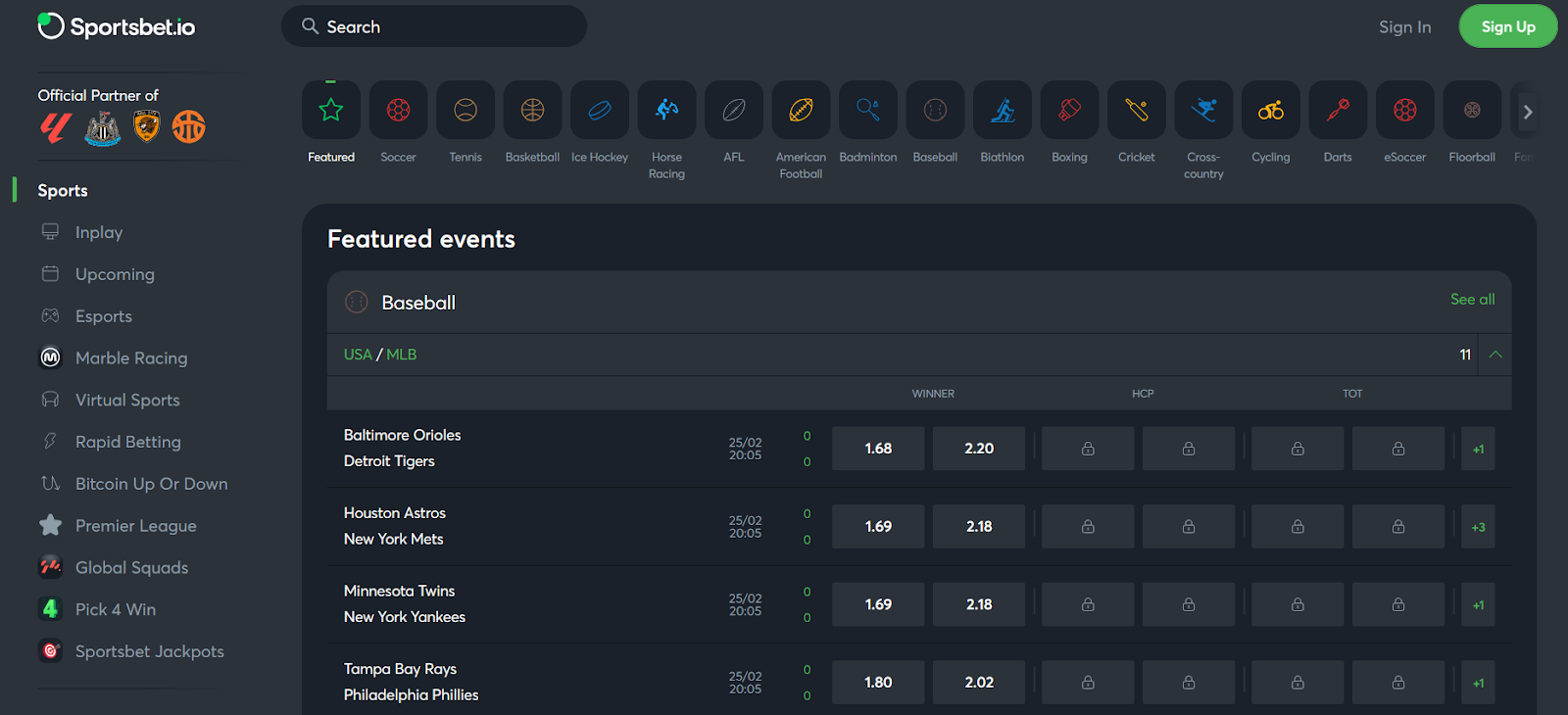Open Sportsbet Jackpots sidebar item
The height and width of the screenshot is (715, 1568).
click(149, 651)
